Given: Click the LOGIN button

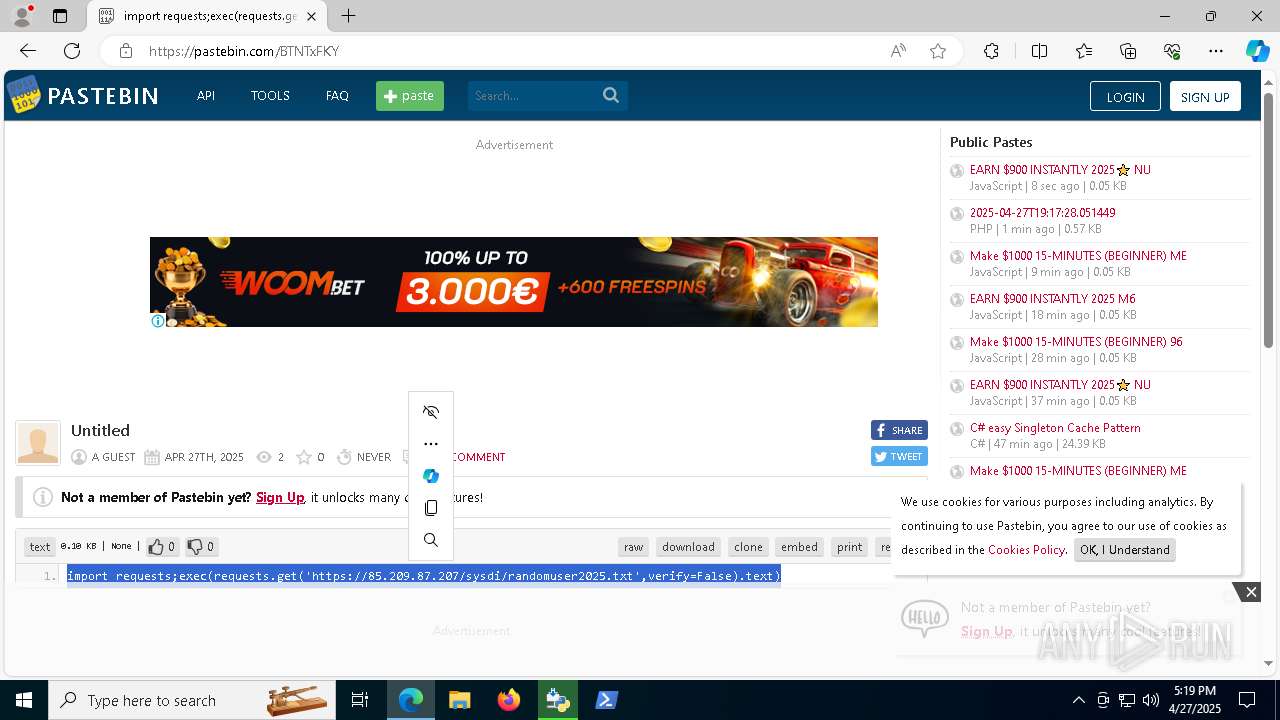Looking at the screenshot, I should point(1125,97).
